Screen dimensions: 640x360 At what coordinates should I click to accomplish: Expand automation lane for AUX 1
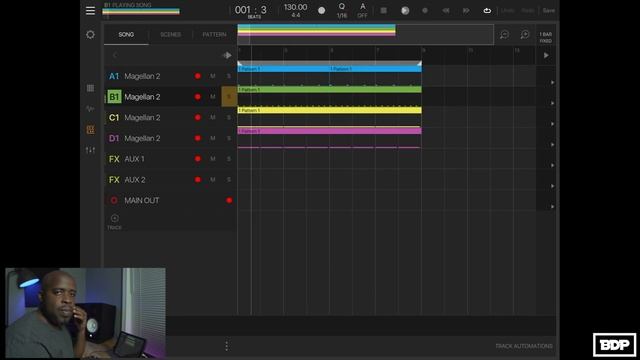coord(552,165)
